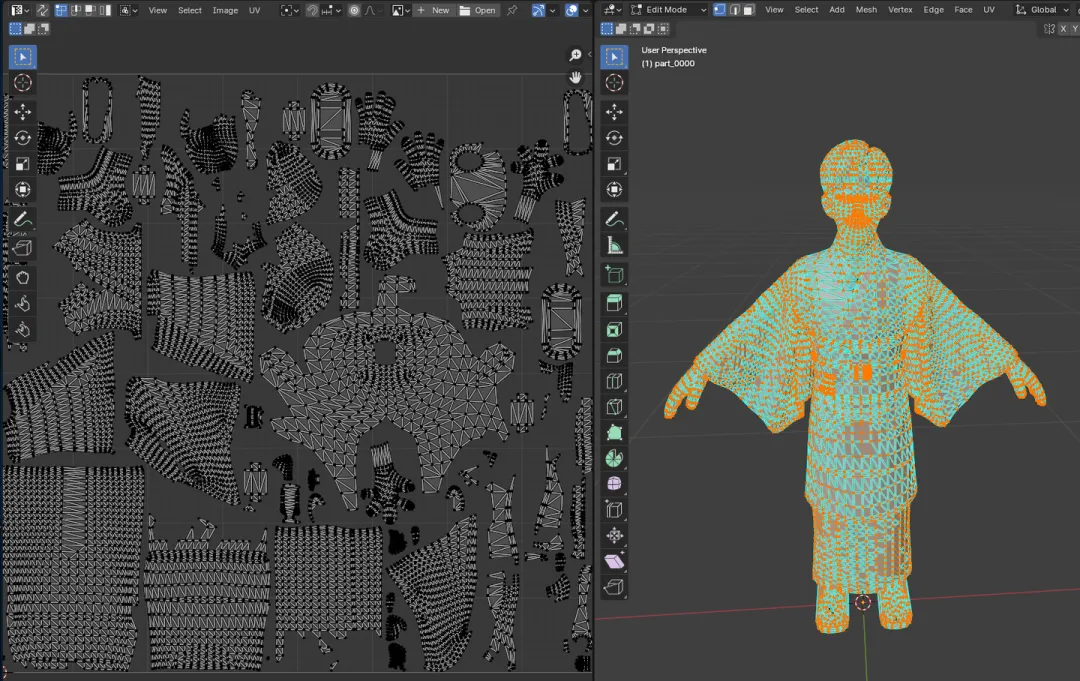
Task: Choose the Loop Cut tool
Action: (614, 381)
